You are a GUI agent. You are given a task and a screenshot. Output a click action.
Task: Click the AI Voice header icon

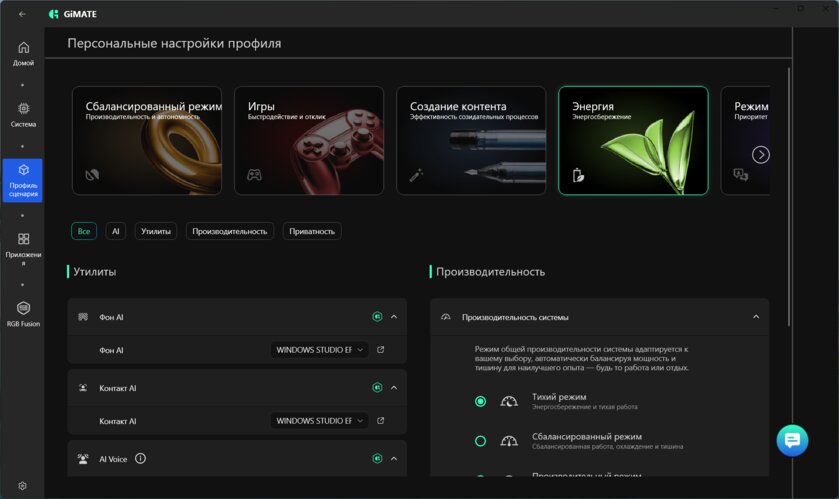point(83,458)
